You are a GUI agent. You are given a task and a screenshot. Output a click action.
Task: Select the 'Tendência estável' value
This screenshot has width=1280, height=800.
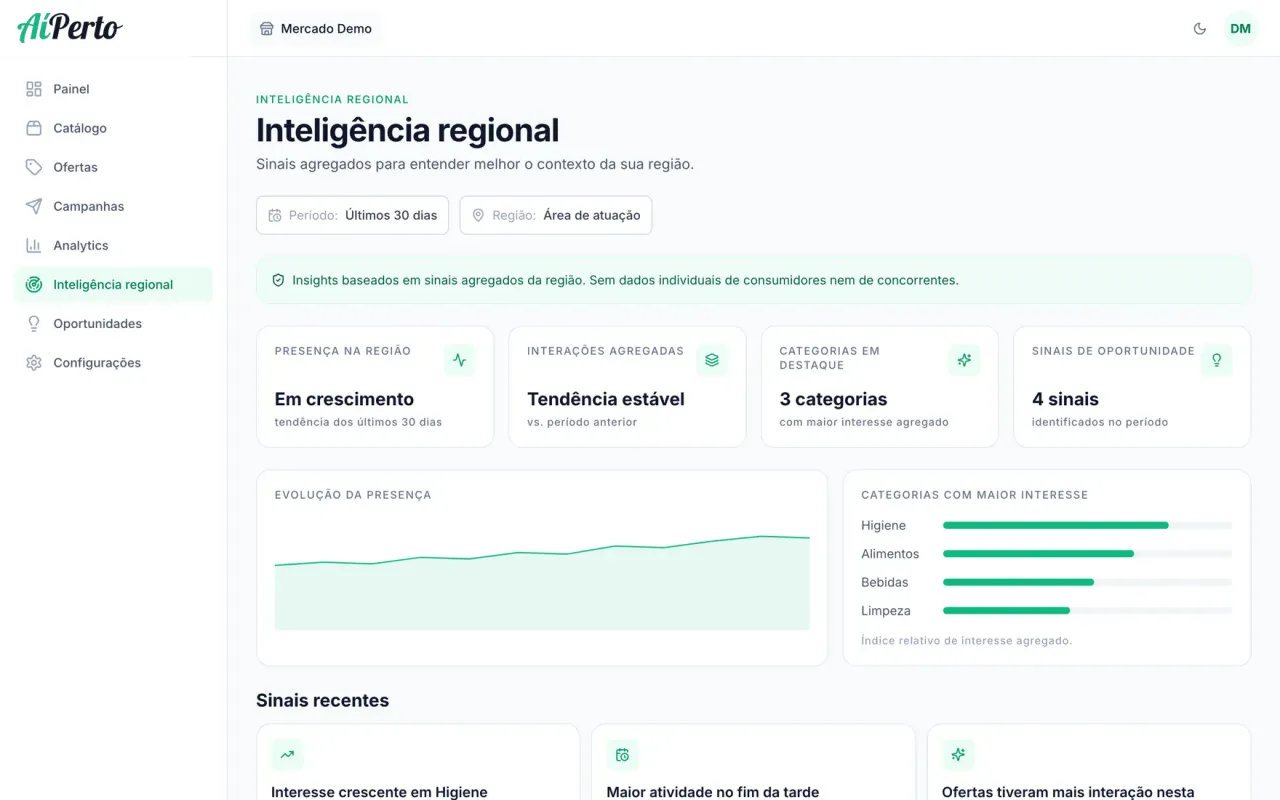(606, 399)
